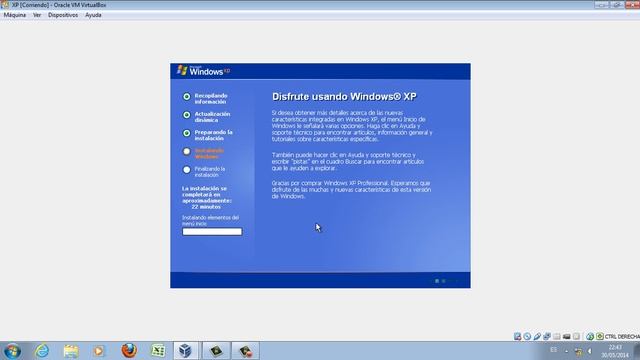The image size is (640, 360).
Task: Click the shared folders status icon
Action: point(557,336)
